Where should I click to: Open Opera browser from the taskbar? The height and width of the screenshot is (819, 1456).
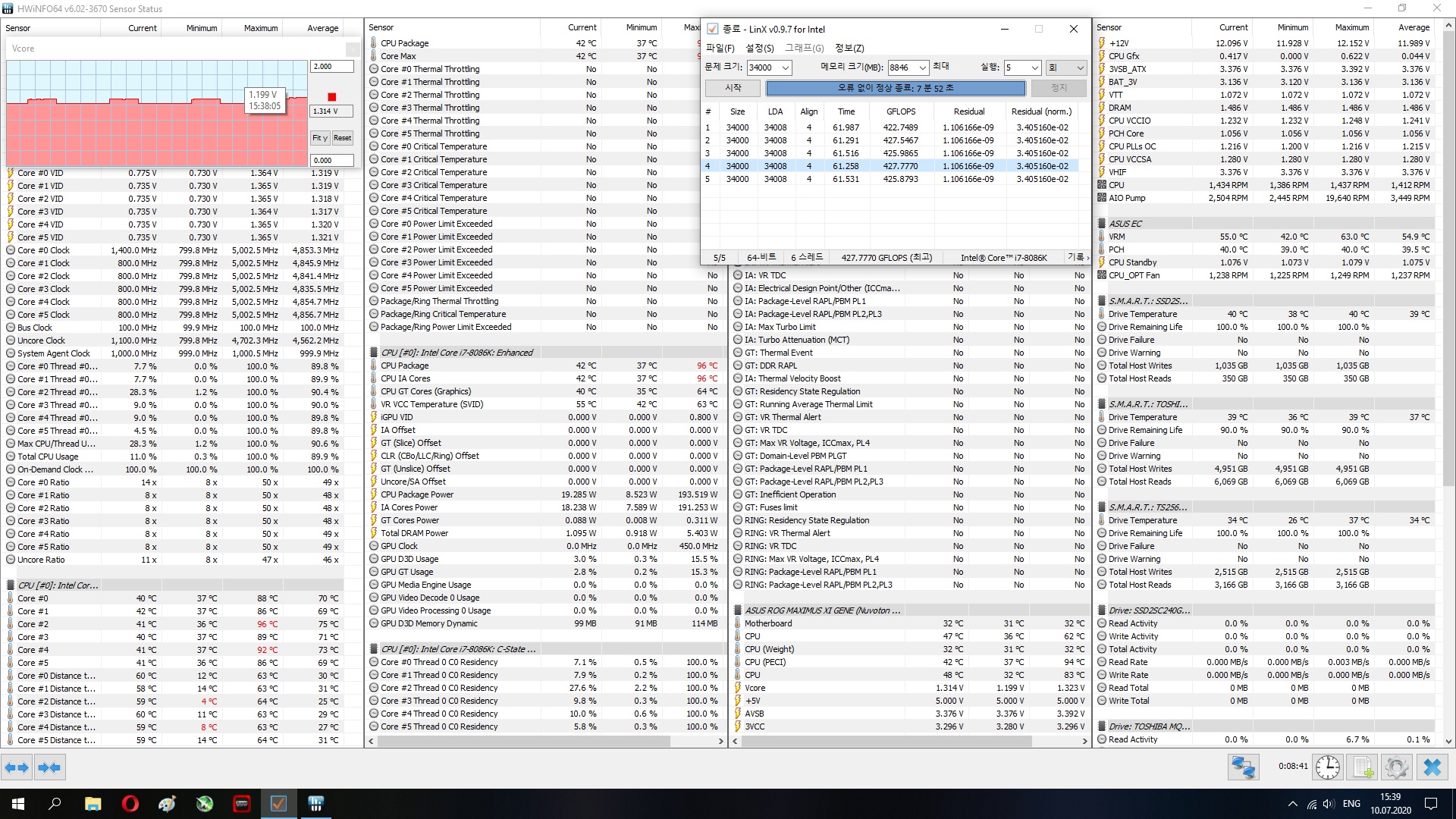[x=130, y=803]
